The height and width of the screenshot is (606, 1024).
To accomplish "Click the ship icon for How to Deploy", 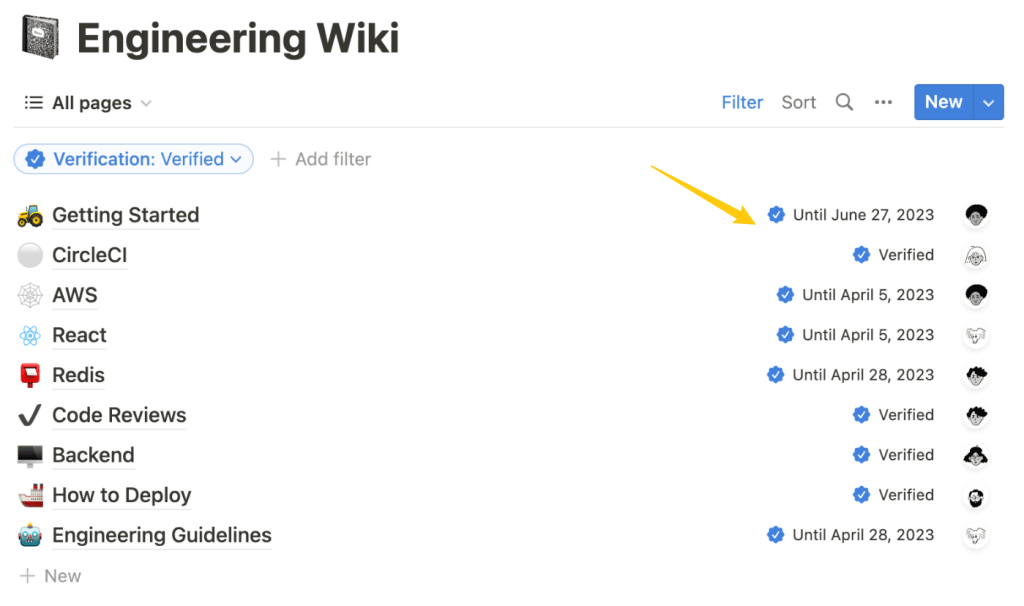I will [x=30, y=495].
